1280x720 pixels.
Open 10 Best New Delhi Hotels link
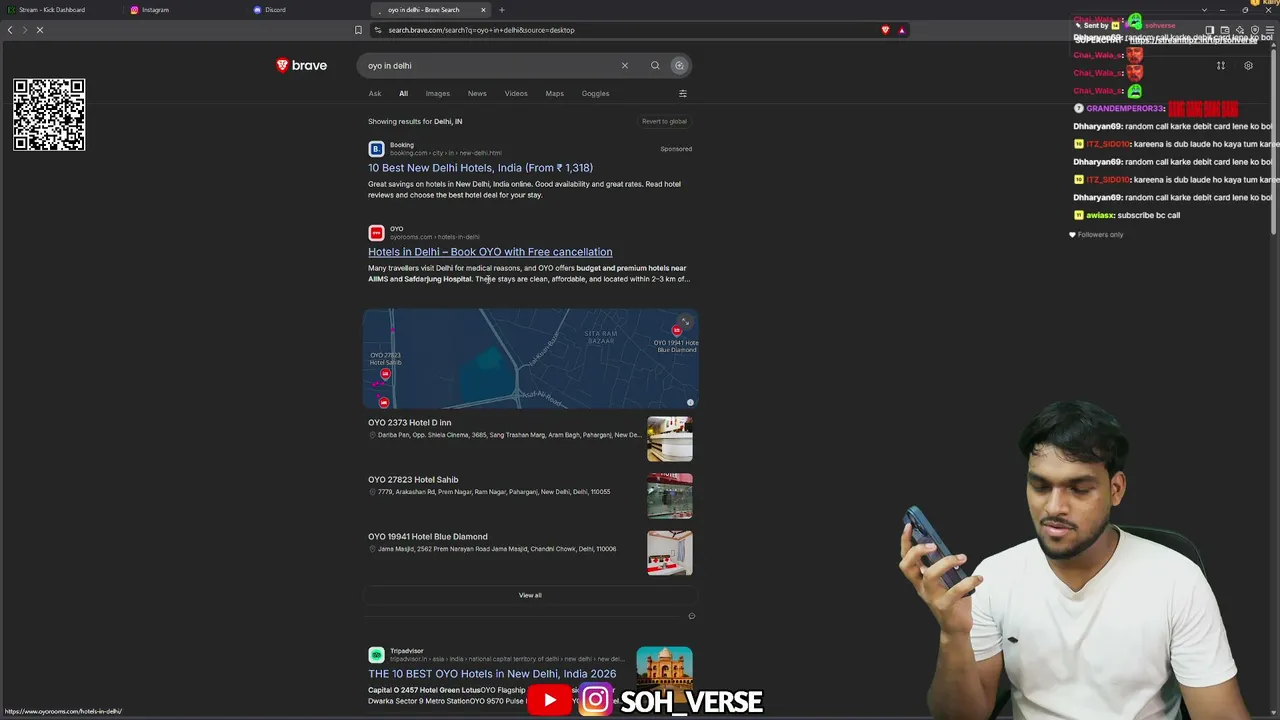coord(480,168)
